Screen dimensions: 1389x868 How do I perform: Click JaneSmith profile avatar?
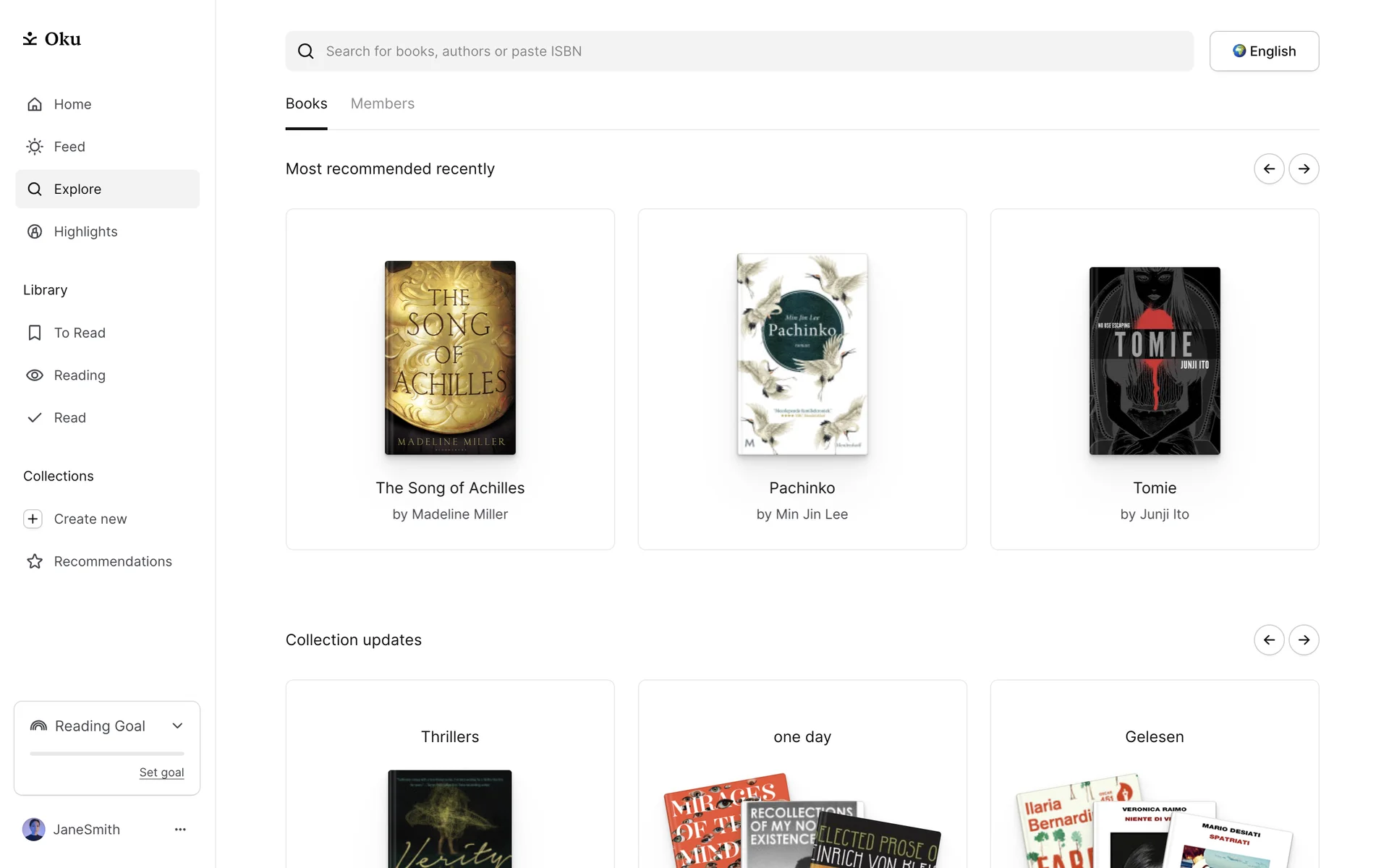(34, 830)
